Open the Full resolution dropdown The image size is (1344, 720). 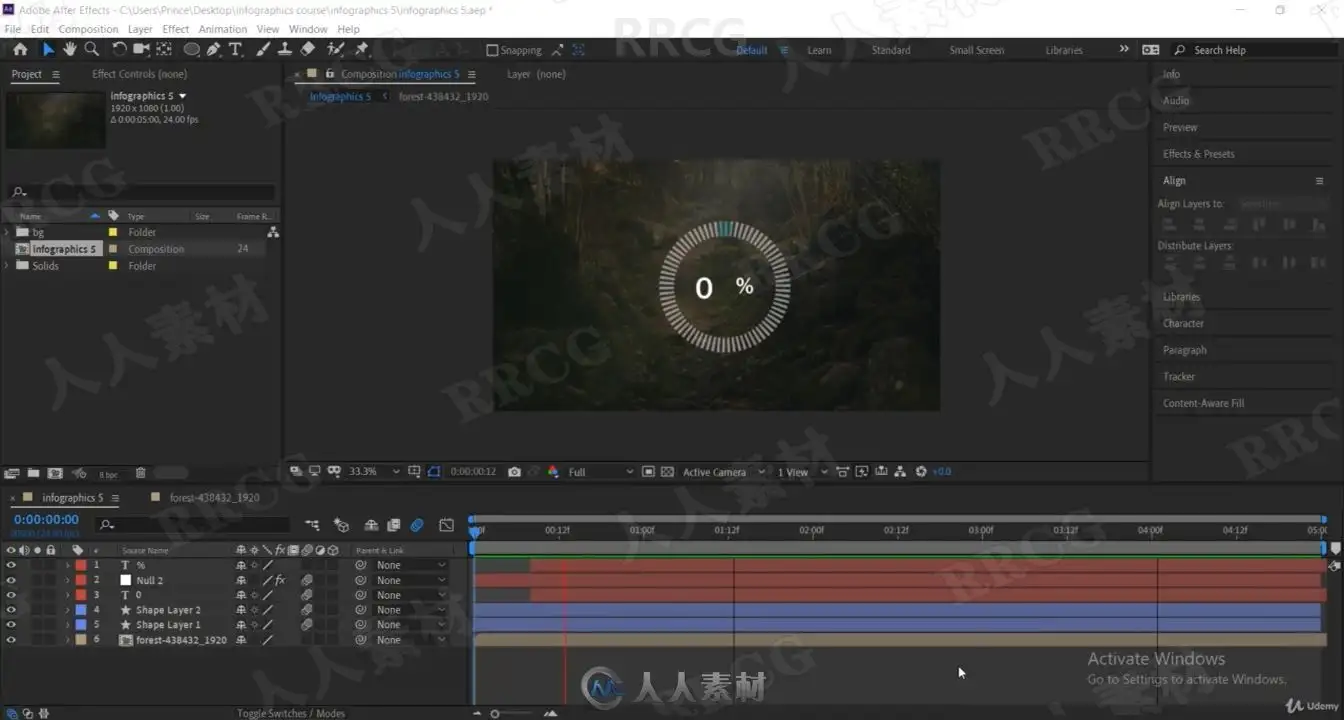[x=600, y=472]
